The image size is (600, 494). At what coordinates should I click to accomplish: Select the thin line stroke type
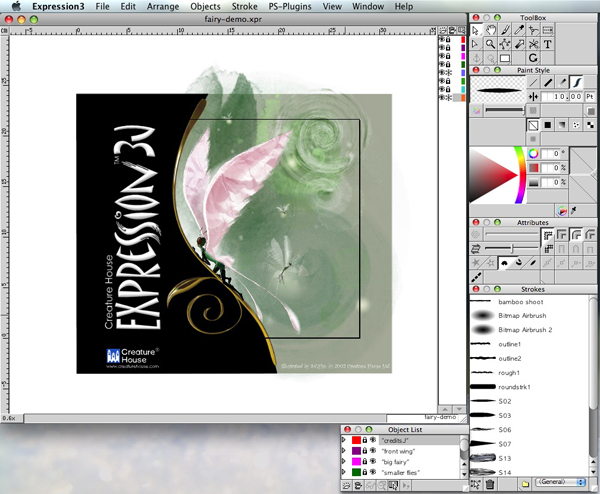pyautogui.click(x=533, y=82)
